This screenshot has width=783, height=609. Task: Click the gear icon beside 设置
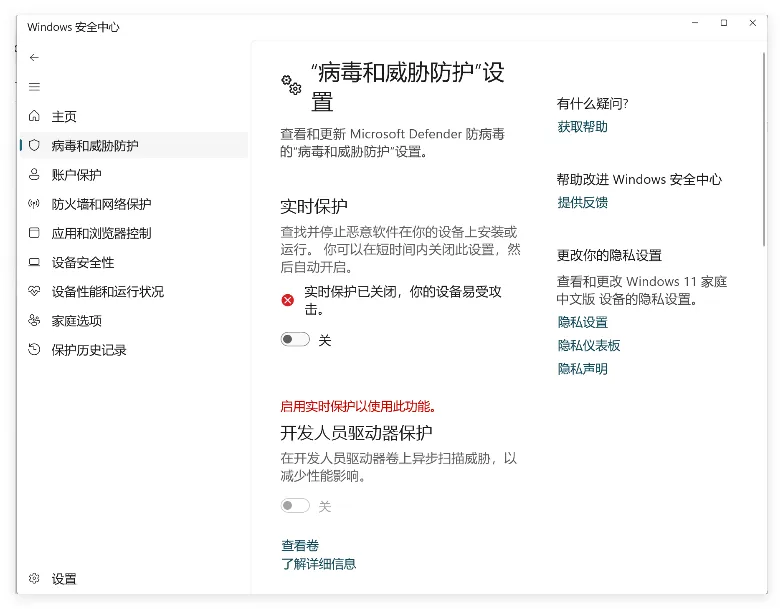(34, 579)
